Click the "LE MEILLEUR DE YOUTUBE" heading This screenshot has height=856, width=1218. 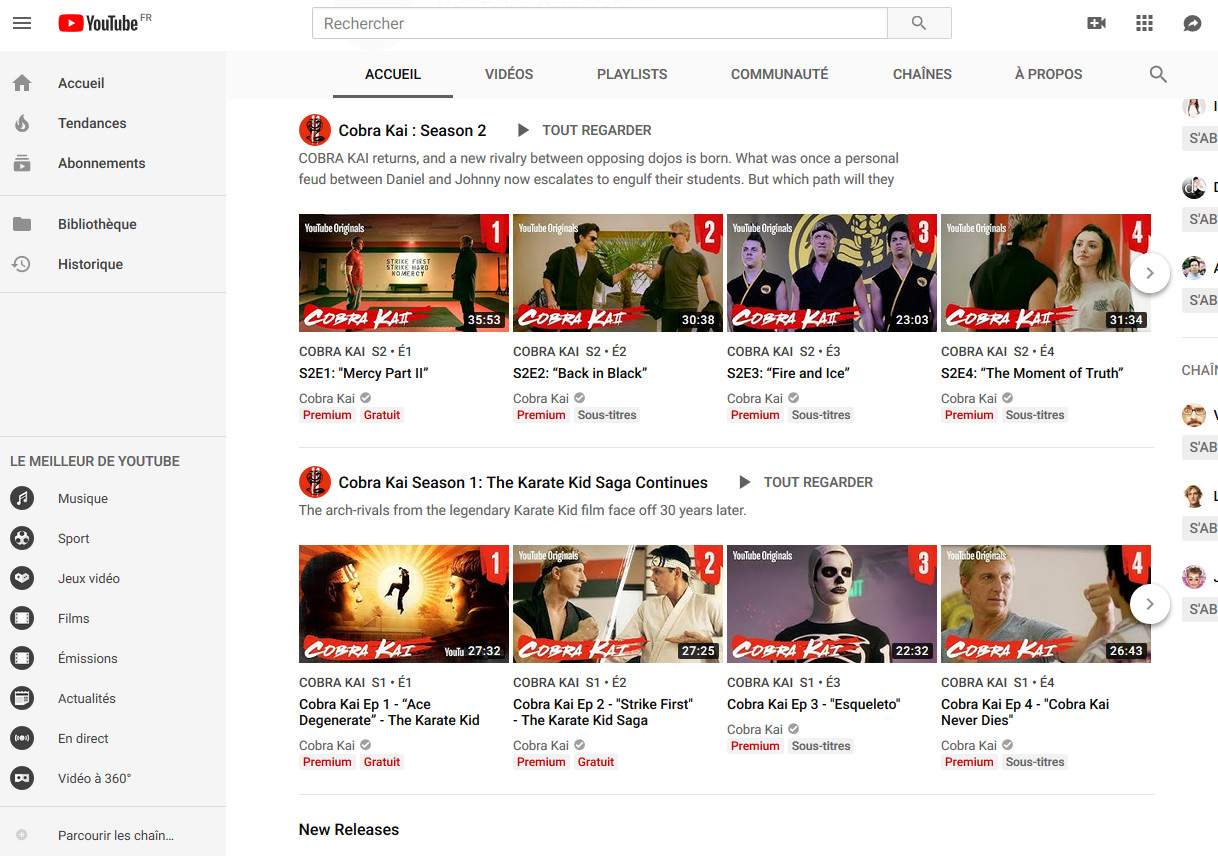pyautogui.click(x=95, y=461)
